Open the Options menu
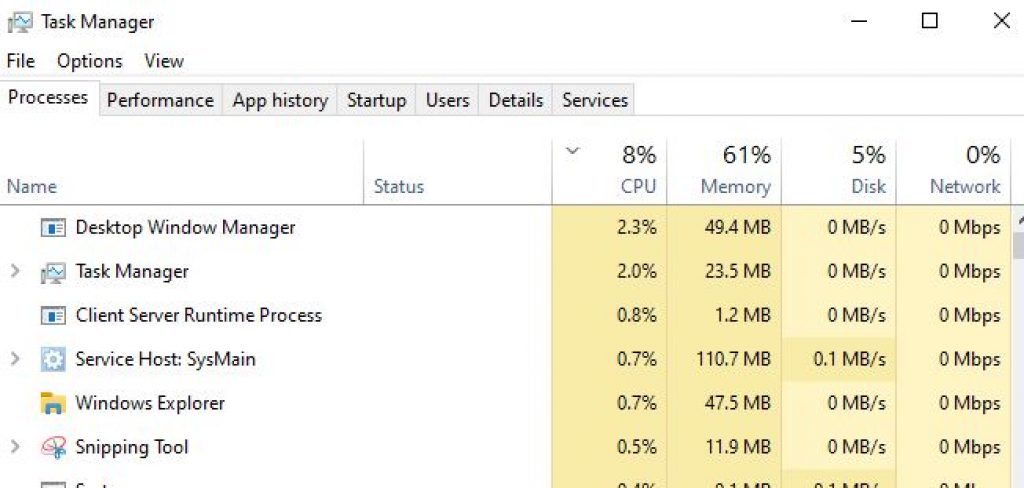 (x=89, y=61)
